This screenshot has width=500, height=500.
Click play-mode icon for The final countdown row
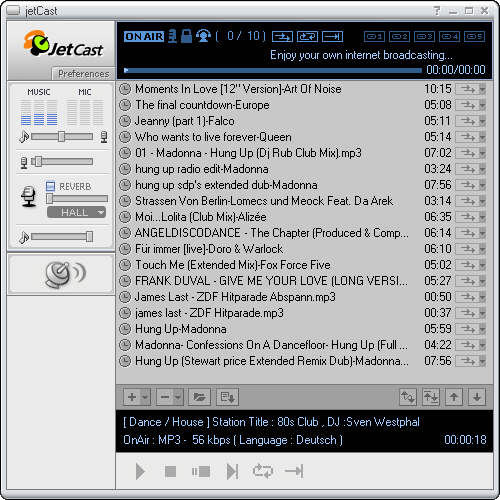(468, 105)
